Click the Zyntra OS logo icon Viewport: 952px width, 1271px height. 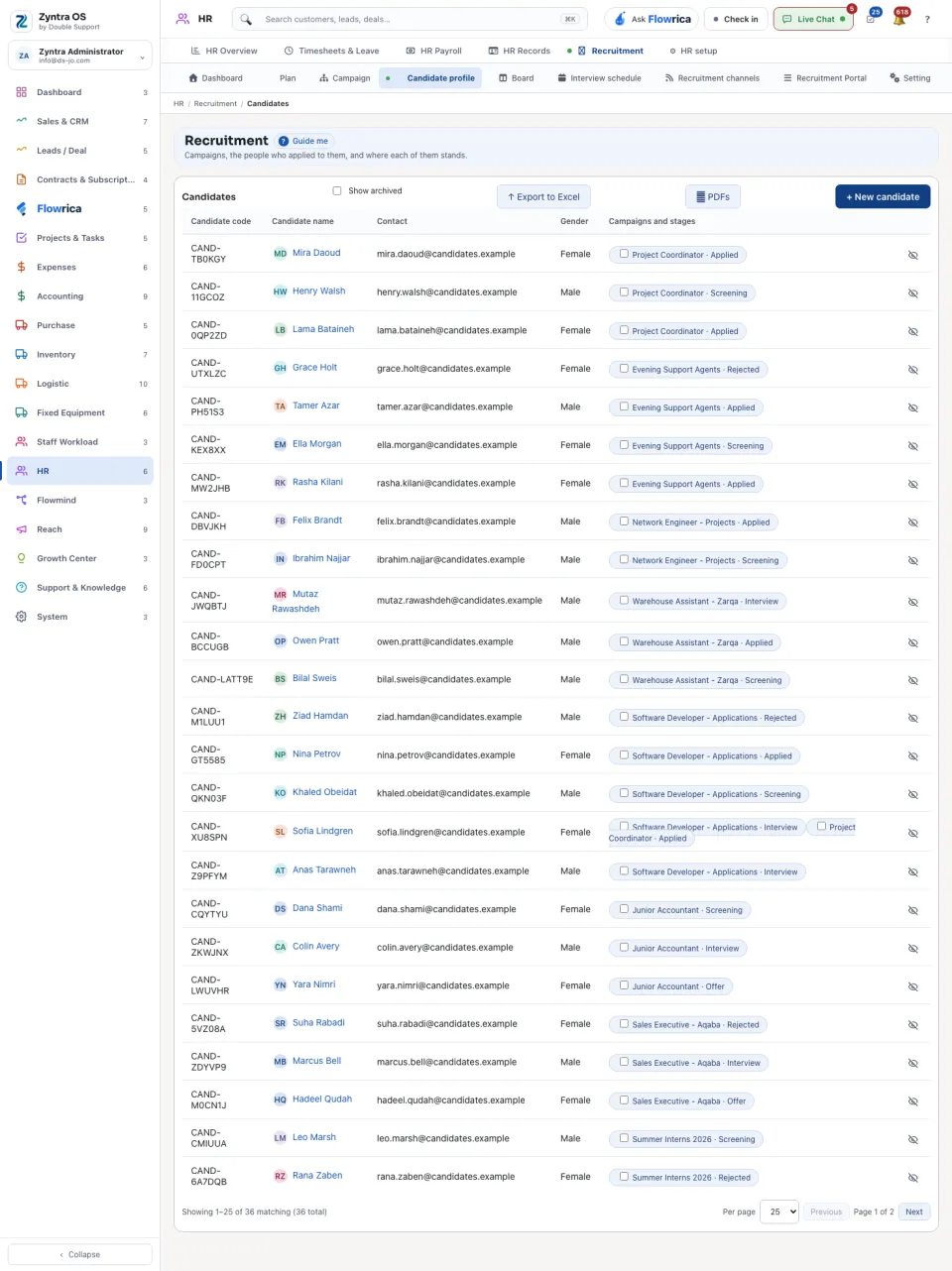(21, 21)
